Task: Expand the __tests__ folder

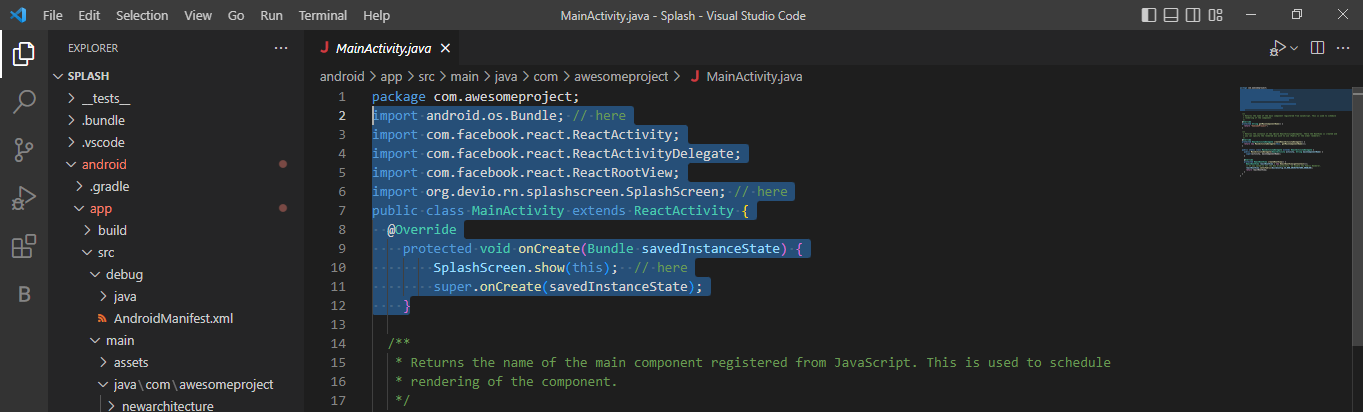Action: pos(176,98)
